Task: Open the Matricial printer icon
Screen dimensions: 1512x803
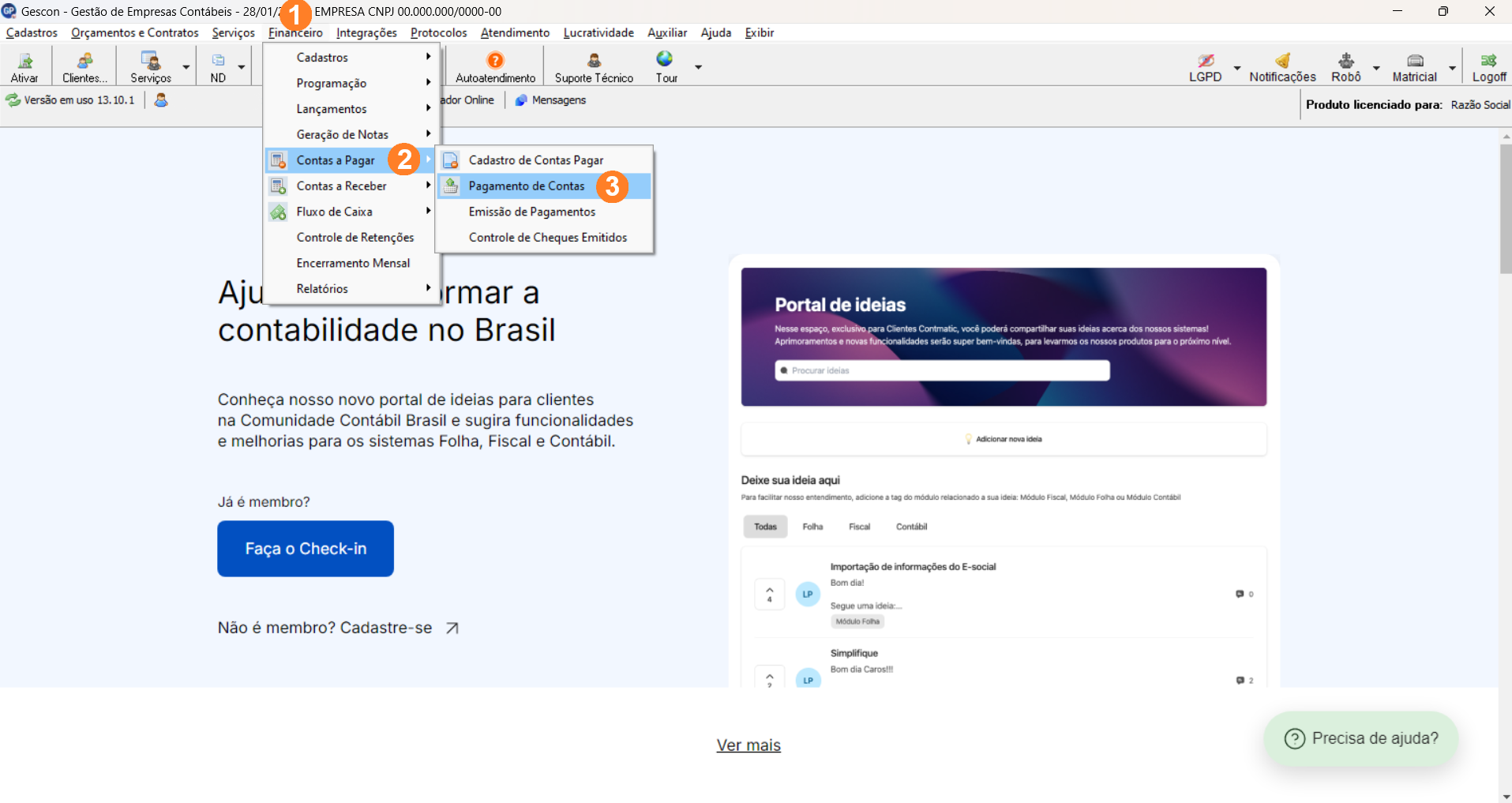Action: click(x=1415, y=60)
